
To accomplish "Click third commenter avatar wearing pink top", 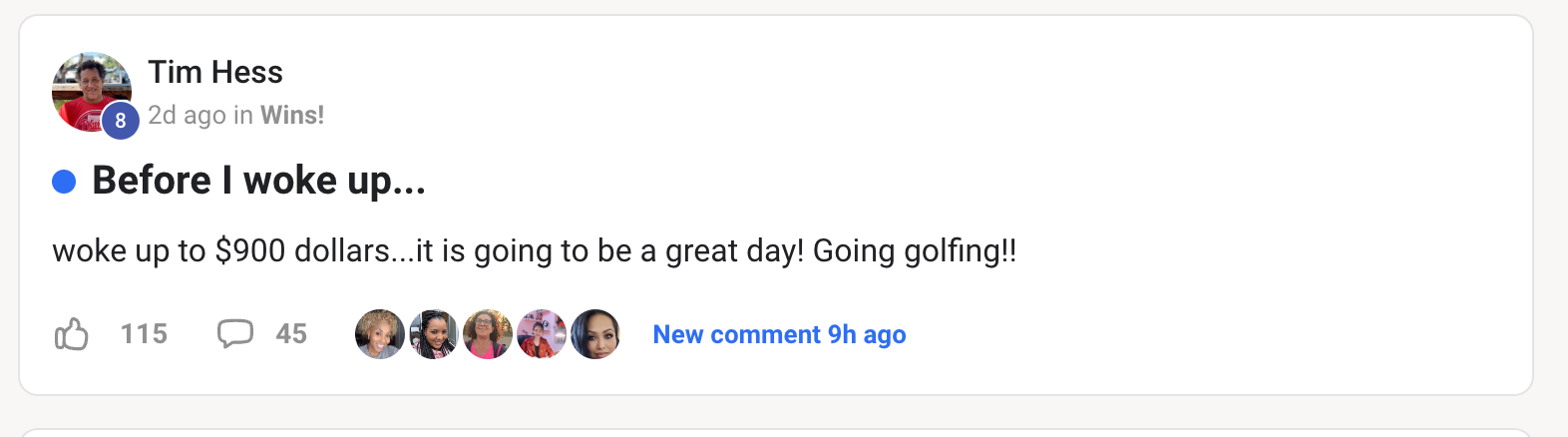I will (488, 334).
